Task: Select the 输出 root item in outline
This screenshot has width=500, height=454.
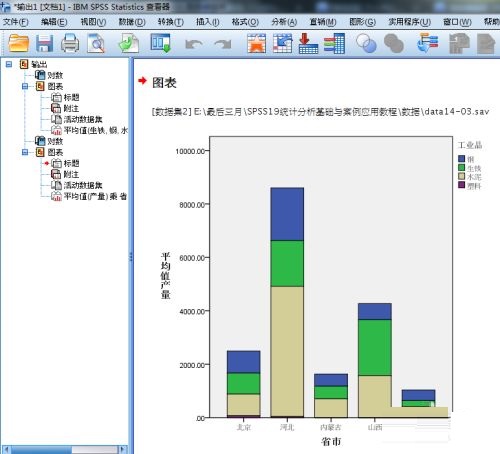Action: point(39,64)
